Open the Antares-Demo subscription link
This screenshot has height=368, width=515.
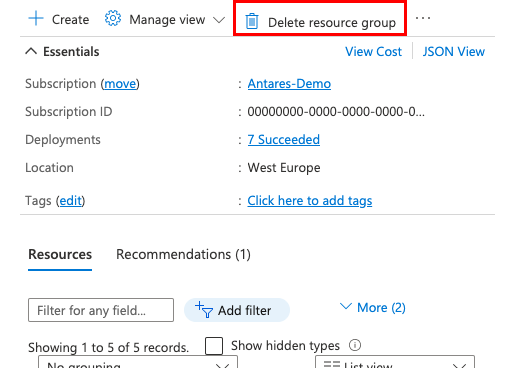click(x=289, y=83)
